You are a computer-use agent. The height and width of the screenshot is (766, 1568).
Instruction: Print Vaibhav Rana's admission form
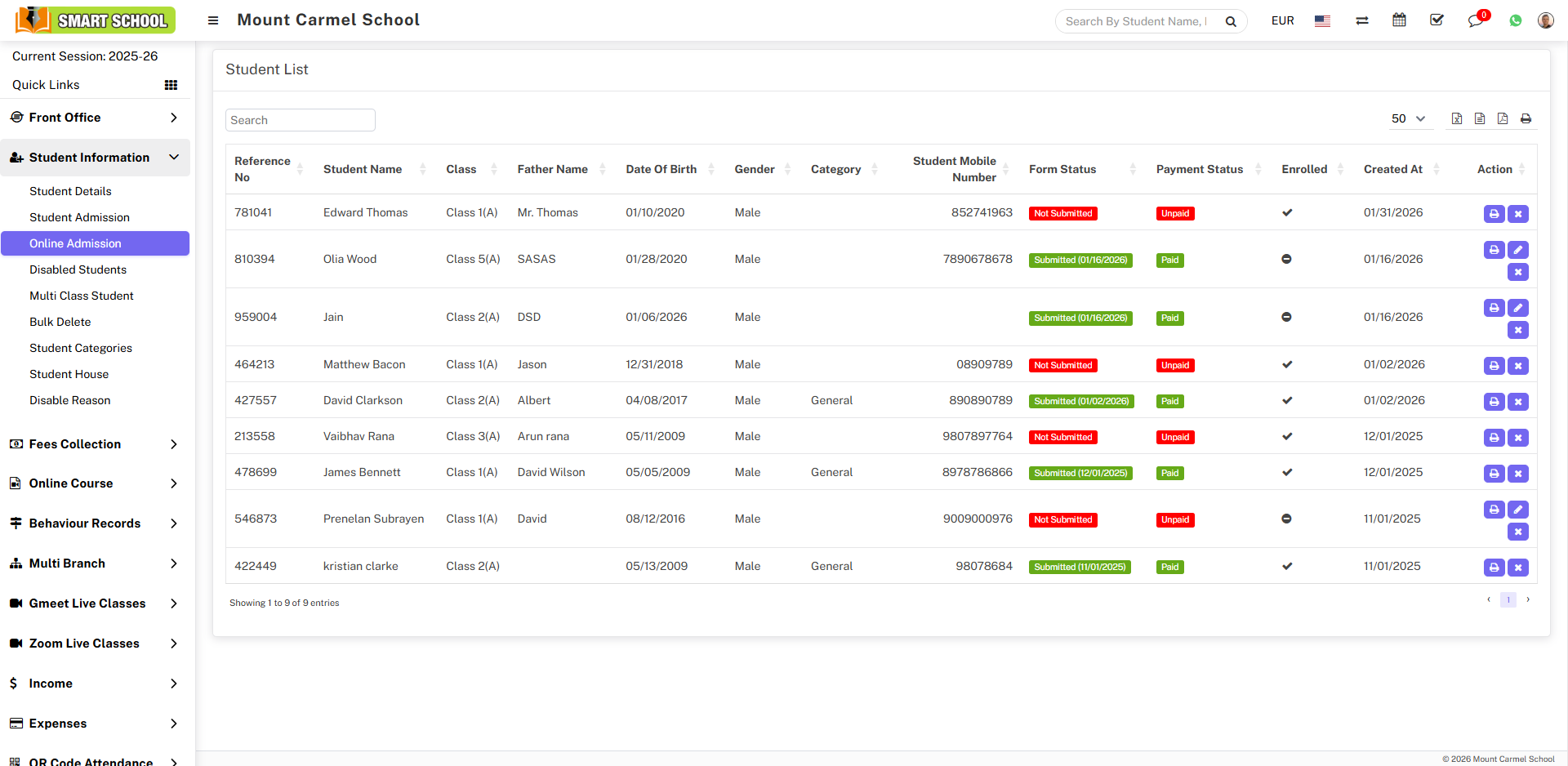(x=1494, y=438)
